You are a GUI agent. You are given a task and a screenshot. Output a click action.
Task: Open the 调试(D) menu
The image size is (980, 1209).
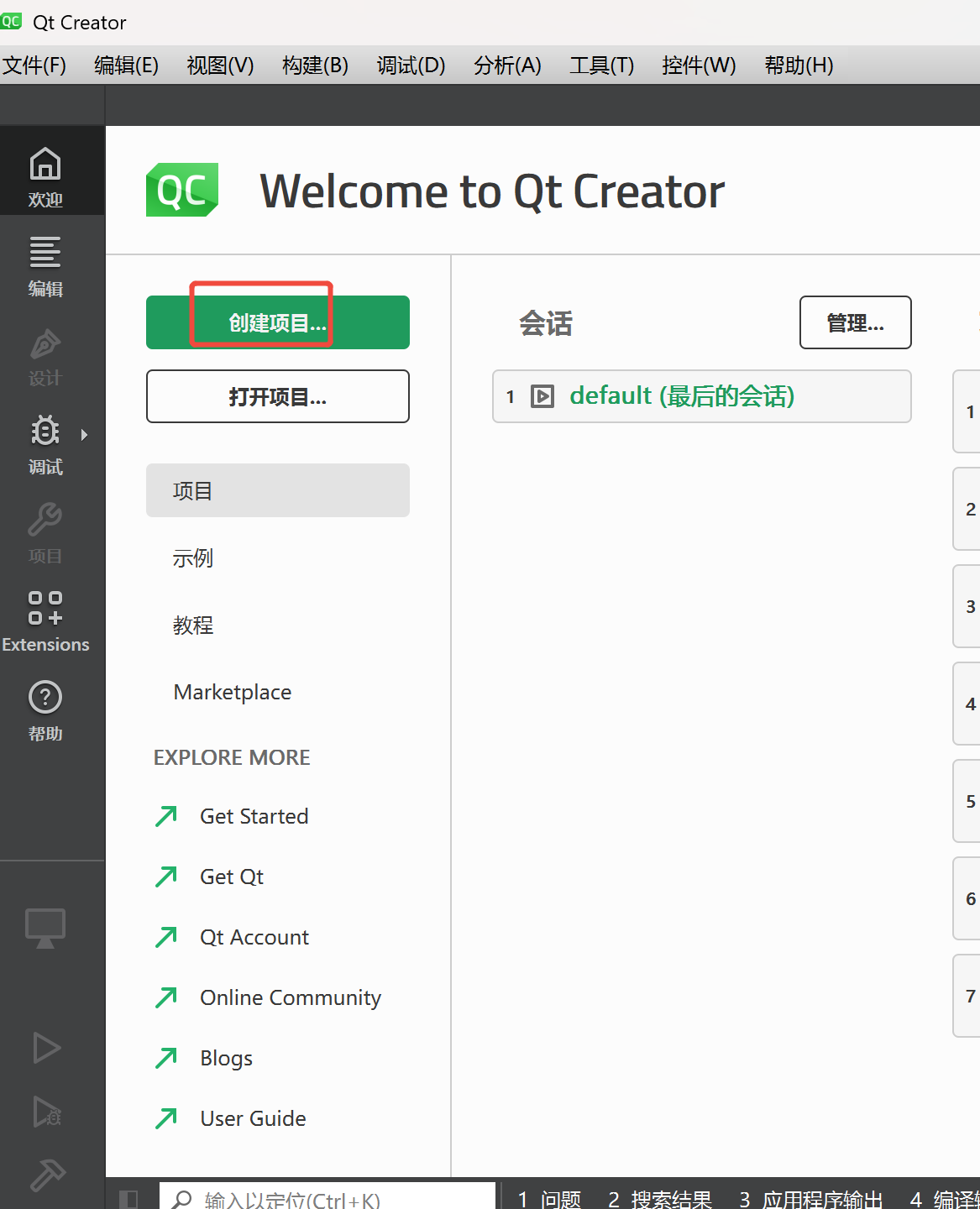[x=411, y=65]
